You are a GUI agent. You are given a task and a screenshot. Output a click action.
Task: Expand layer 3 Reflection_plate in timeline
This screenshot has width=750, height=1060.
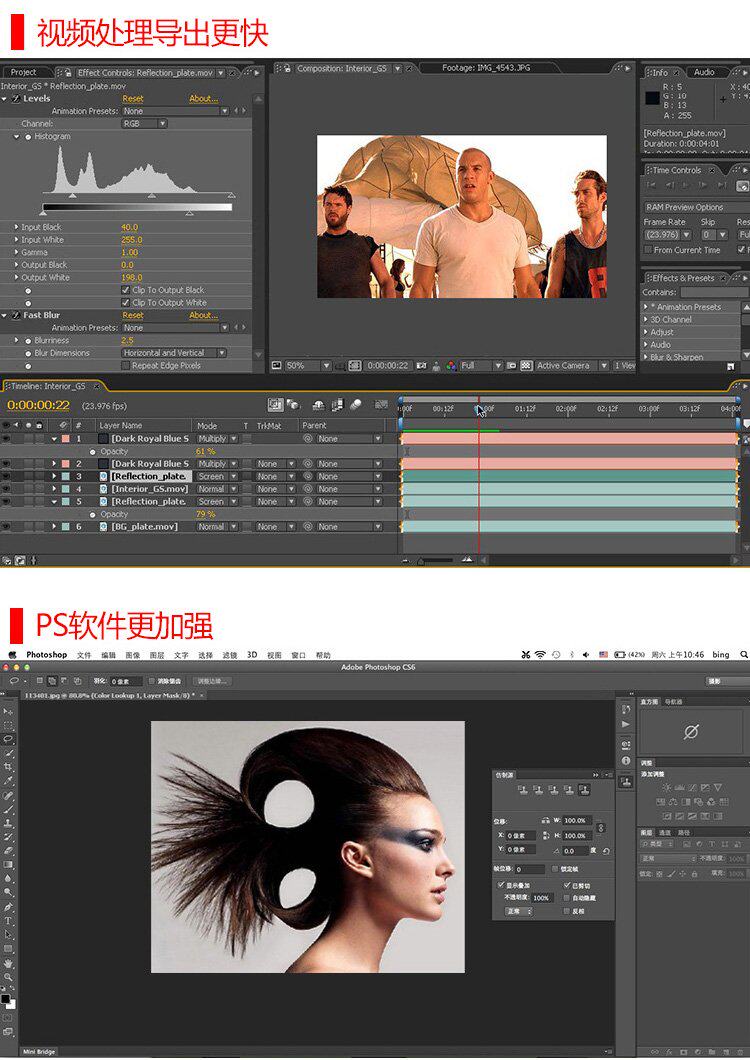[x=54, y=477]
